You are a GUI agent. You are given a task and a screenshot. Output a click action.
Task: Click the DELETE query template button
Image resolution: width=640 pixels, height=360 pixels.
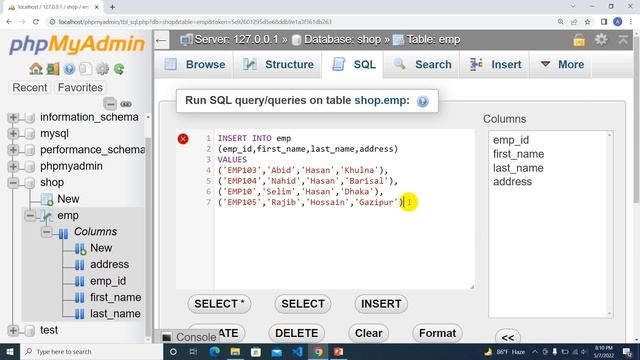[296, 333]
